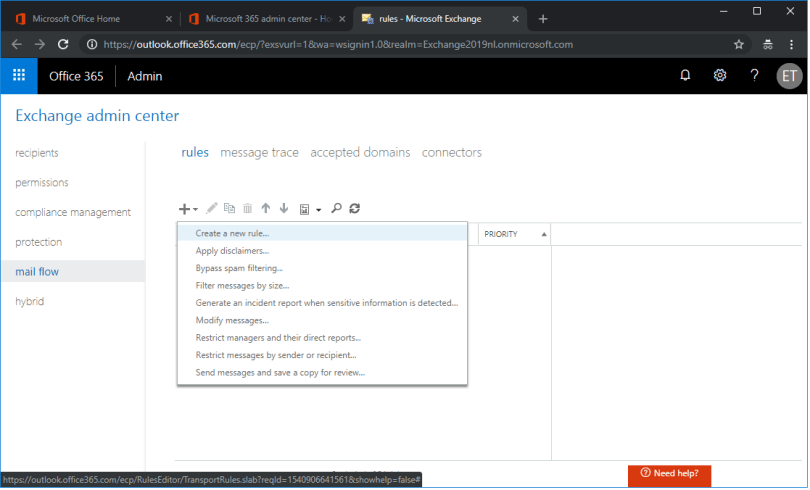
Task: Sort by the PRIORITY column header
Action: click(514, 234)
